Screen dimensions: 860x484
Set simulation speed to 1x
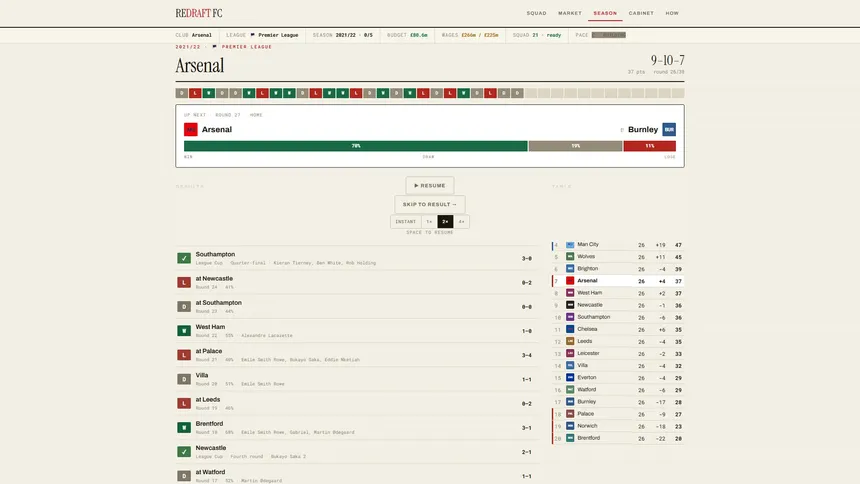coord(429,222)
